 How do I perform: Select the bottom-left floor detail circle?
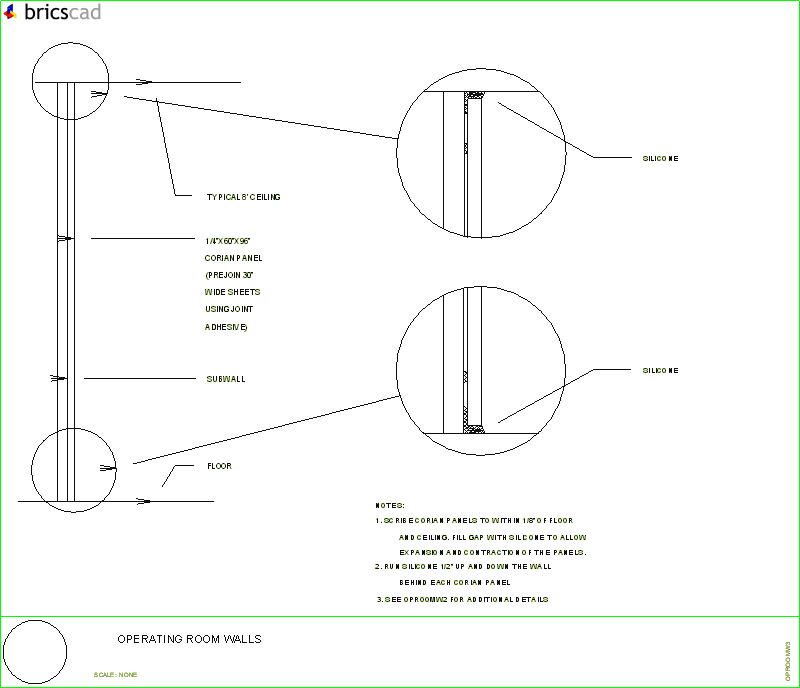click(x=73, y=470)
